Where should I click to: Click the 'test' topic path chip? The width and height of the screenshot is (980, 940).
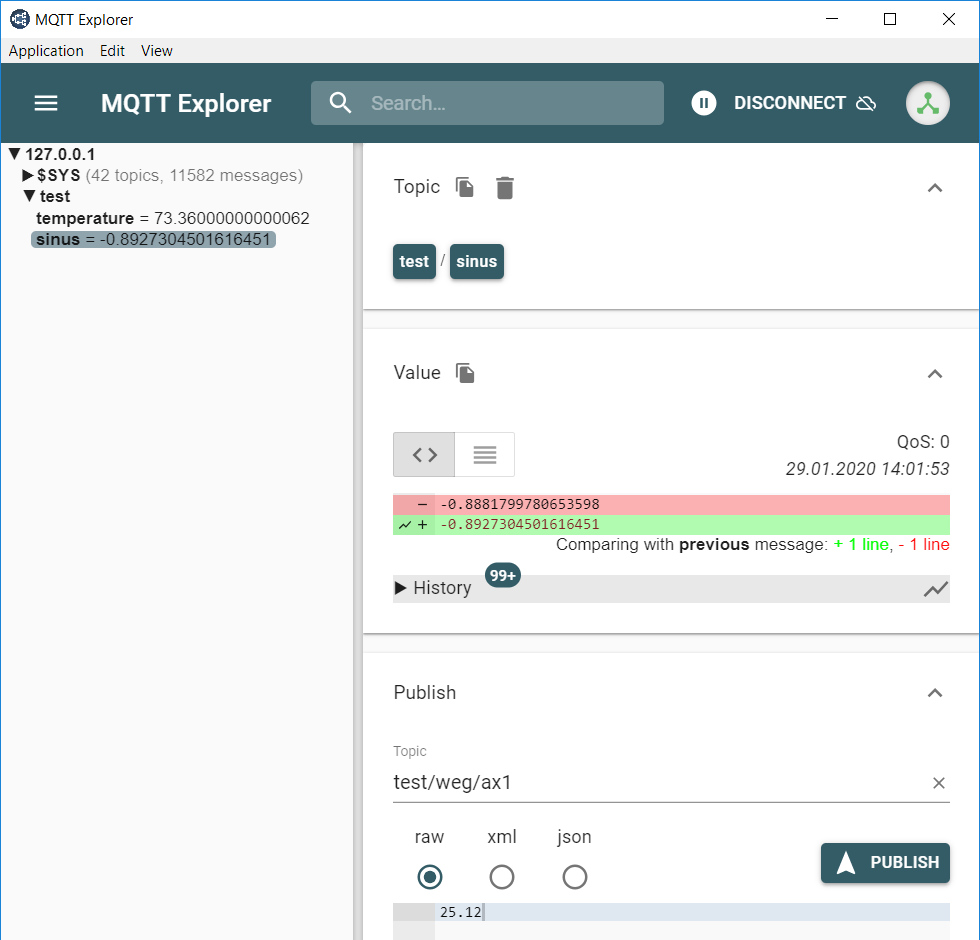coord(414,261)
